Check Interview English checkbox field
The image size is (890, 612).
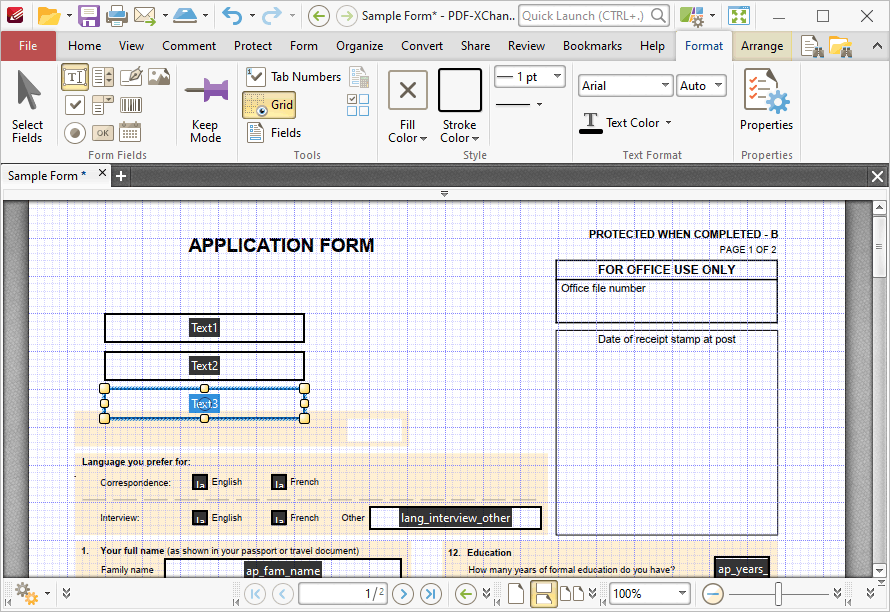click(200, 518)
